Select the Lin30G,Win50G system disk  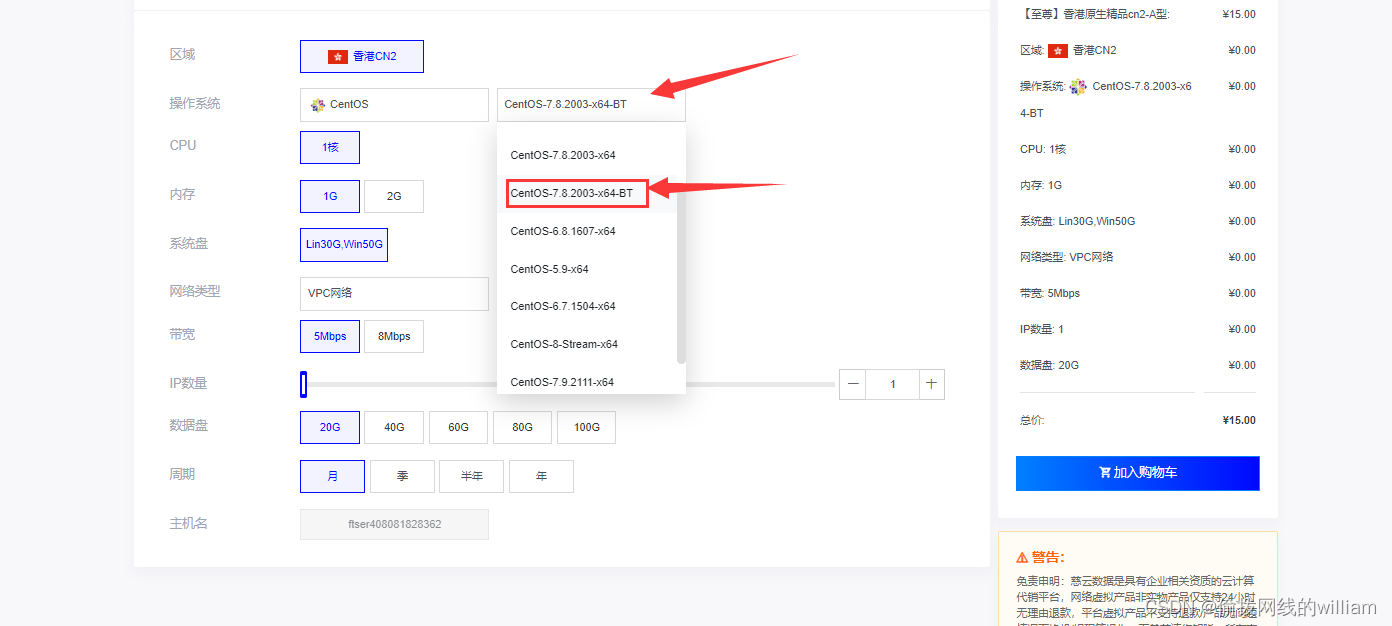click(x=344, y=245)
